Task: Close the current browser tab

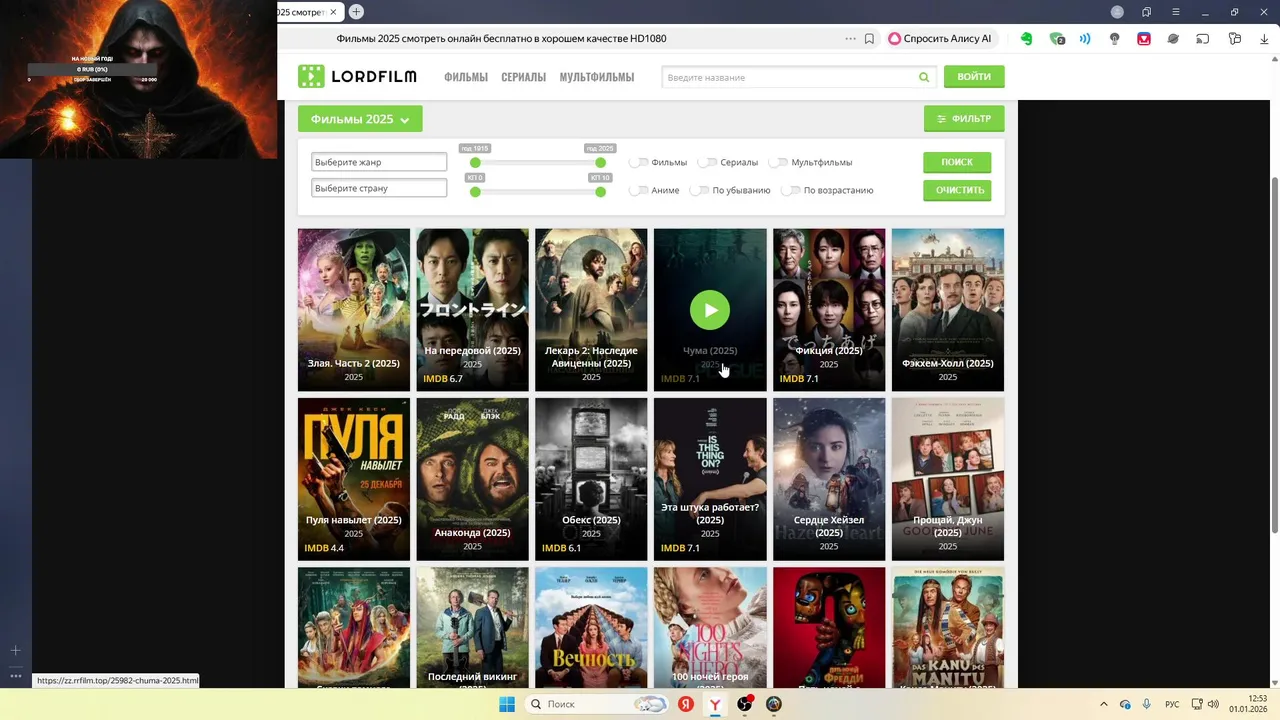Action: tap(333, 12)
